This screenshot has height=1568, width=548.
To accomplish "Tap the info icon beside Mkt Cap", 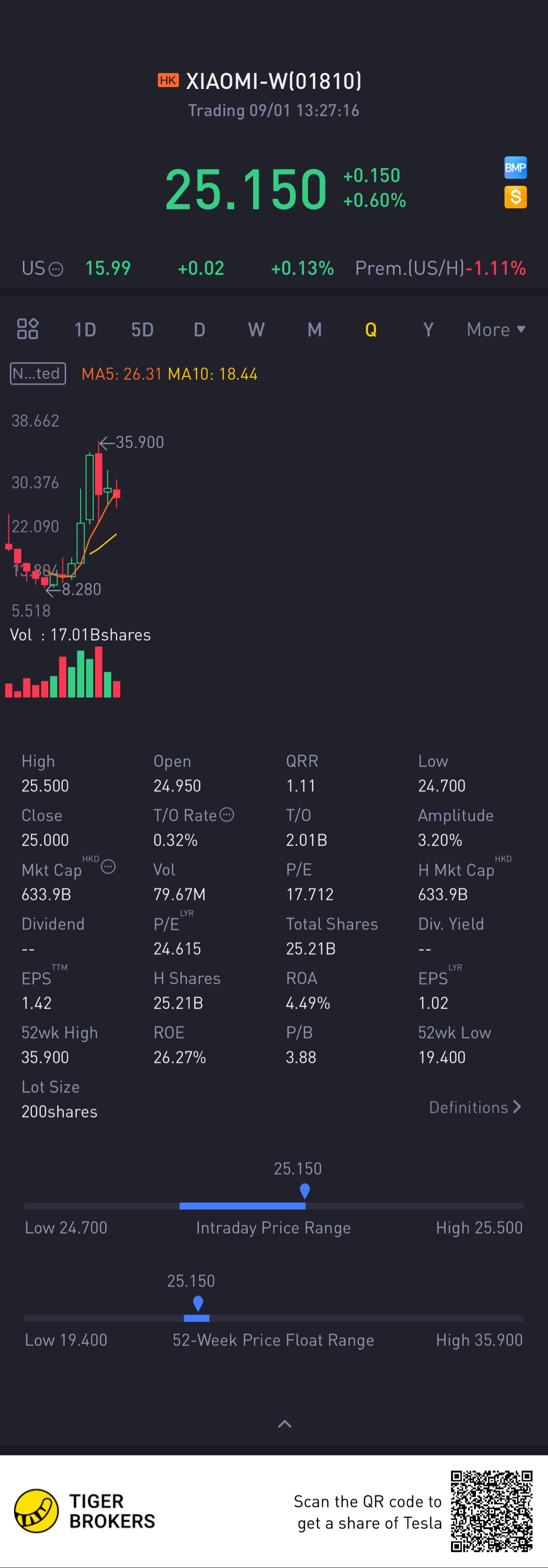I will click(108, 867).
